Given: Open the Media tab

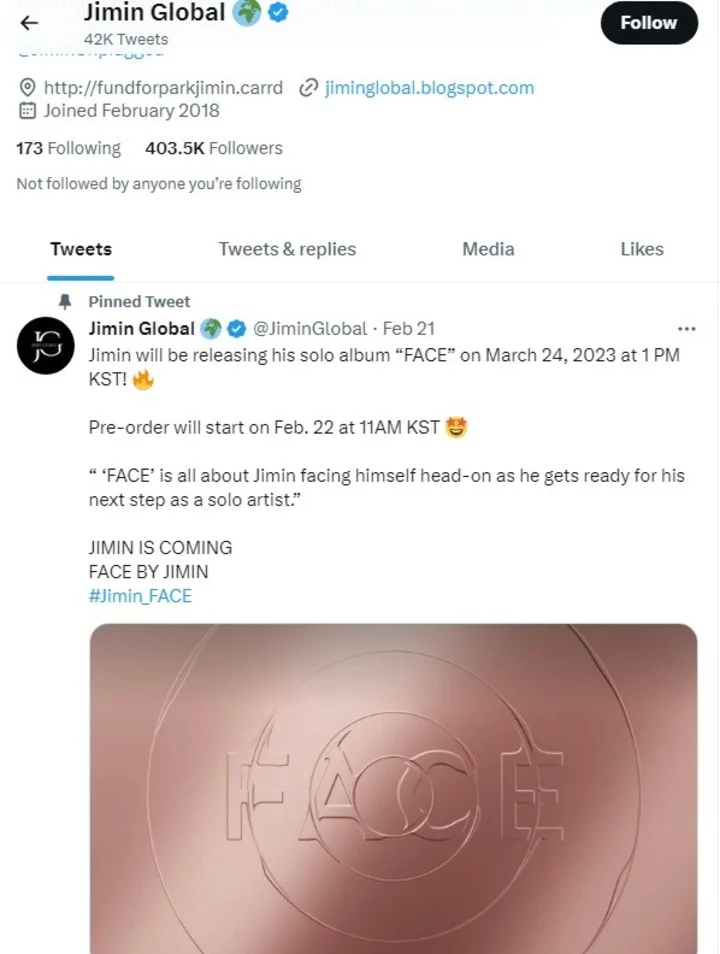Looking at the screenshot, I should pyautogui.click(x=488, y=249).
